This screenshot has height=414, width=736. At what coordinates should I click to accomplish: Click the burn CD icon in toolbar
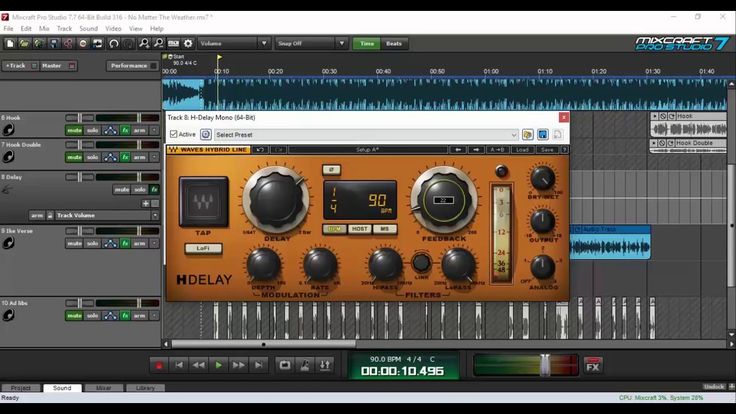tap(83, 44)
